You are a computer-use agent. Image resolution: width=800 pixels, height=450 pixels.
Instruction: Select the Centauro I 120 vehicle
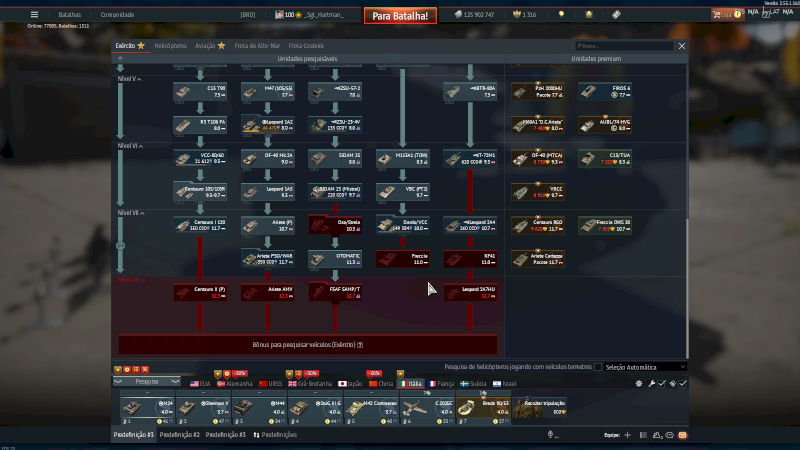[x=200, y=225]
